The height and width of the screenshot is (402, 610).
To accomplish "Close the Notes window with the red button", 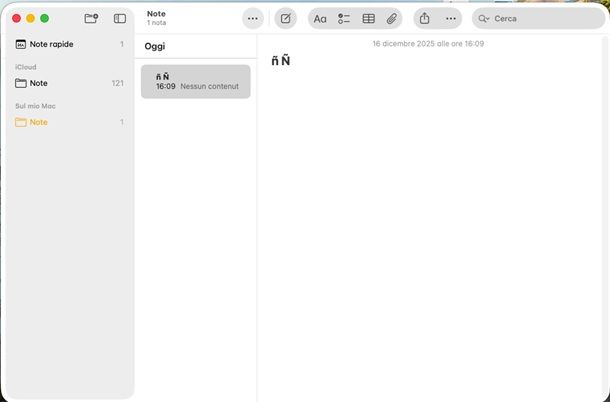I will click(x=16, y=18).
